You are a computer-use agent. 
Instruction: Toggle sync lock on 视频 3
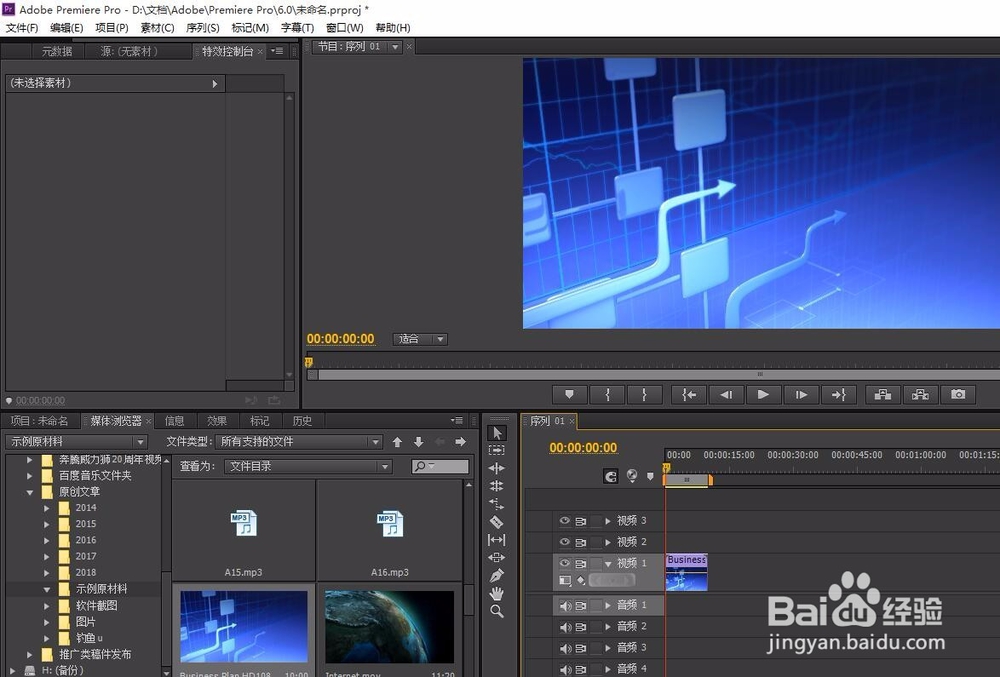[580, 521]
